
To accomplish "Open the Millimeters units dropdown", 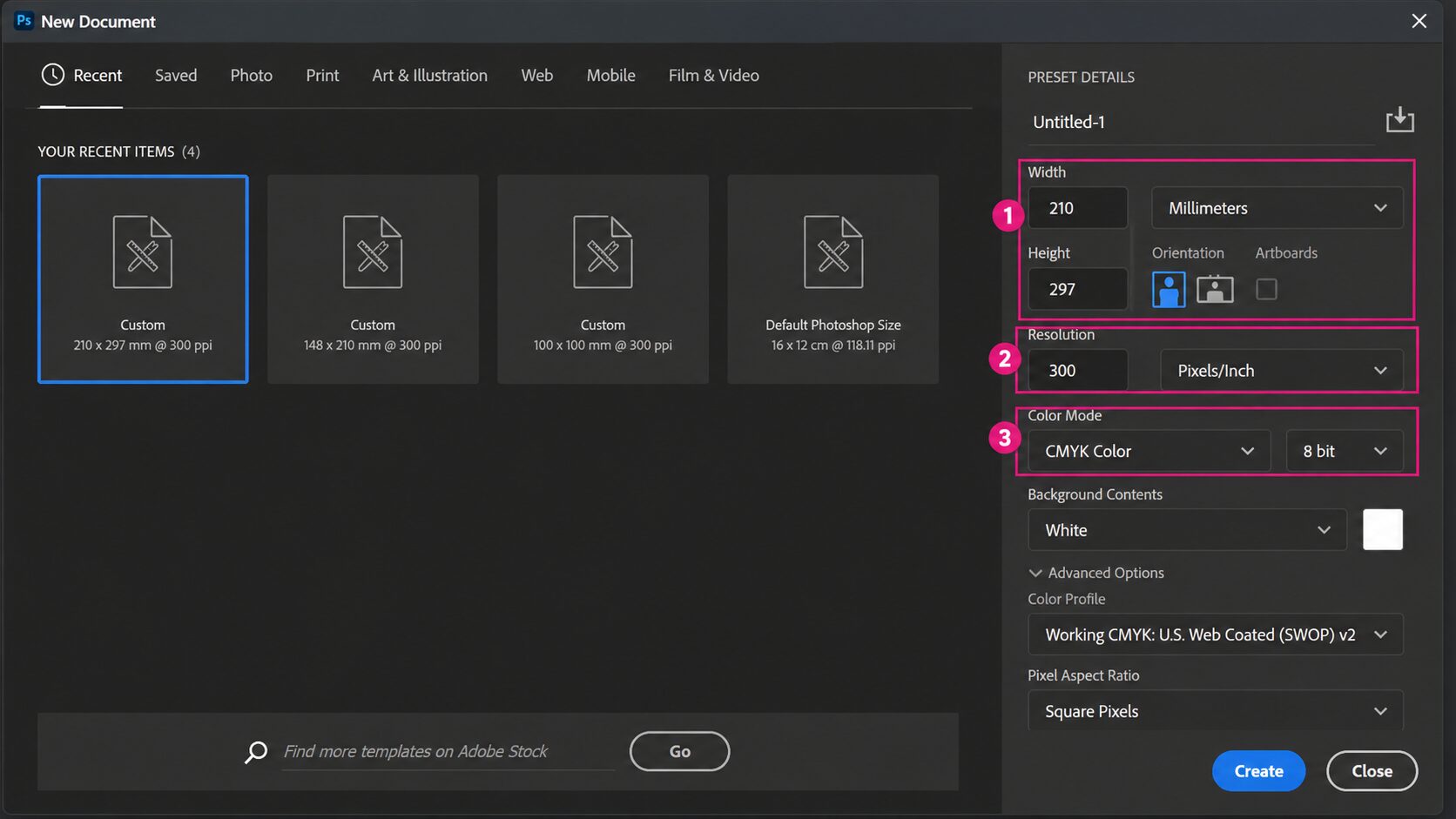I will click(1277, 208).
